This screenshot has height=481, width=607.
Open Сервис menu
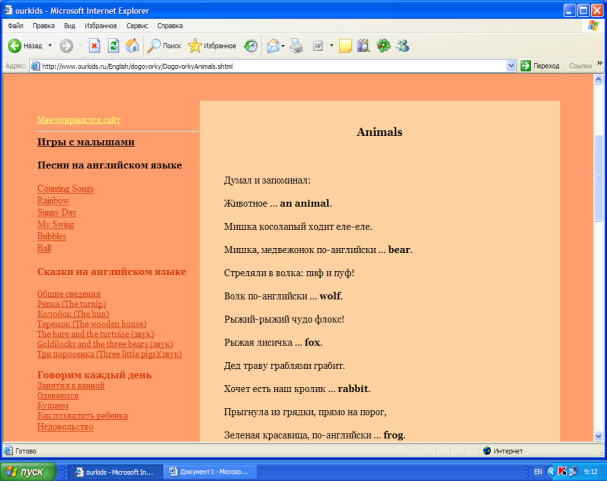(137, 26)
